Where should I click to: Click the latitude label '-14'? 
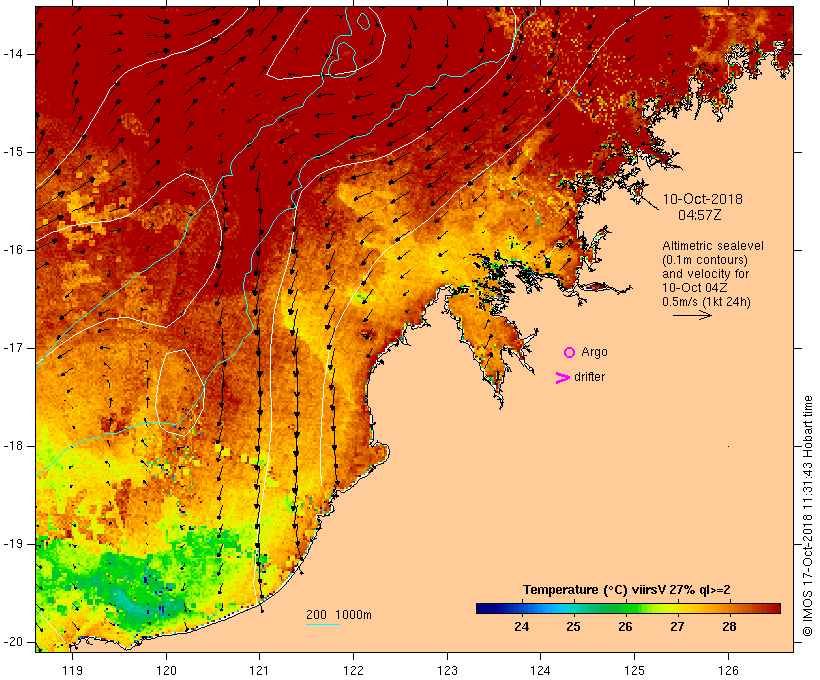click(12, 54)
